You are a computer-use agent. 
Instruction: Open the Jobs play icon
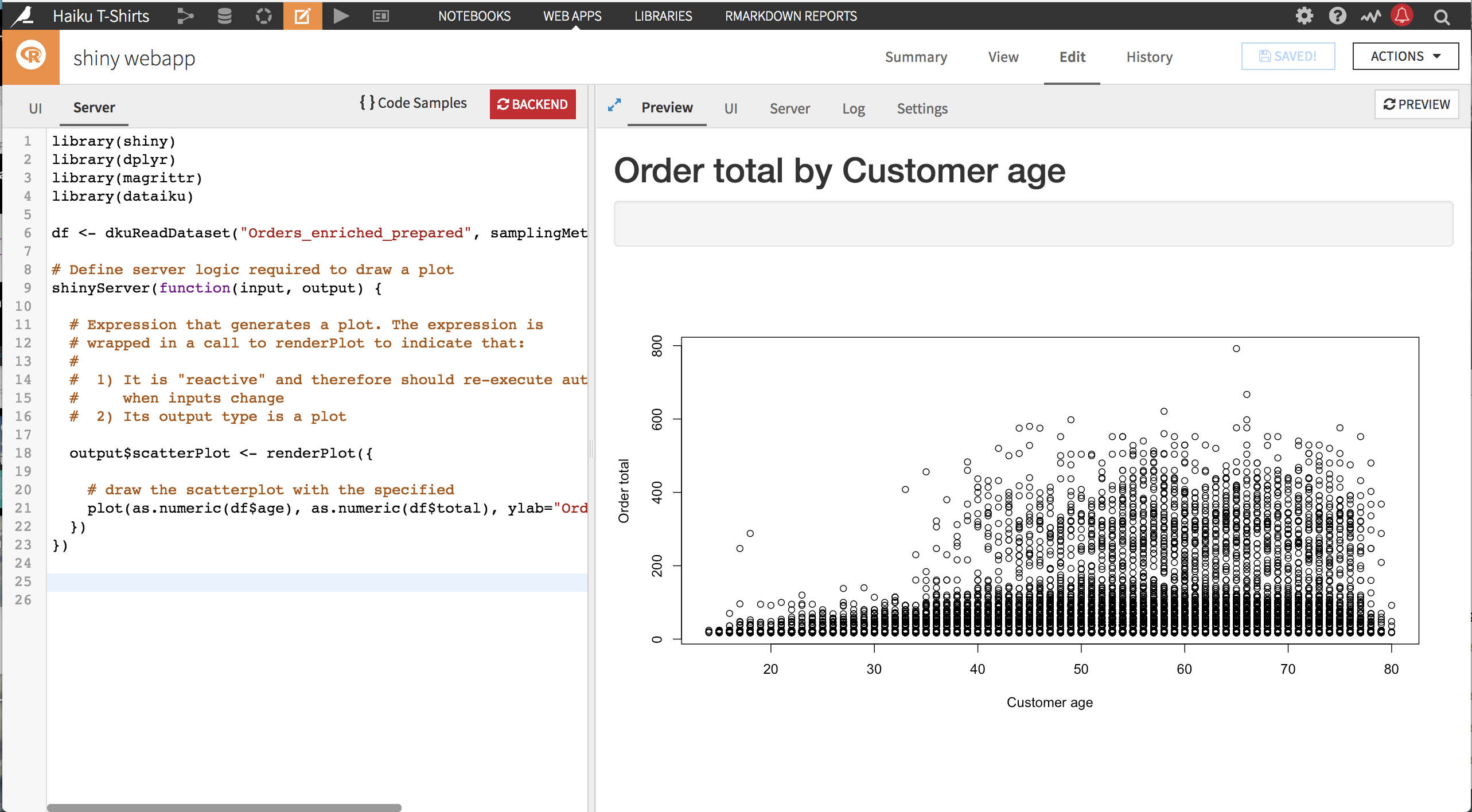tap(341, 15)
